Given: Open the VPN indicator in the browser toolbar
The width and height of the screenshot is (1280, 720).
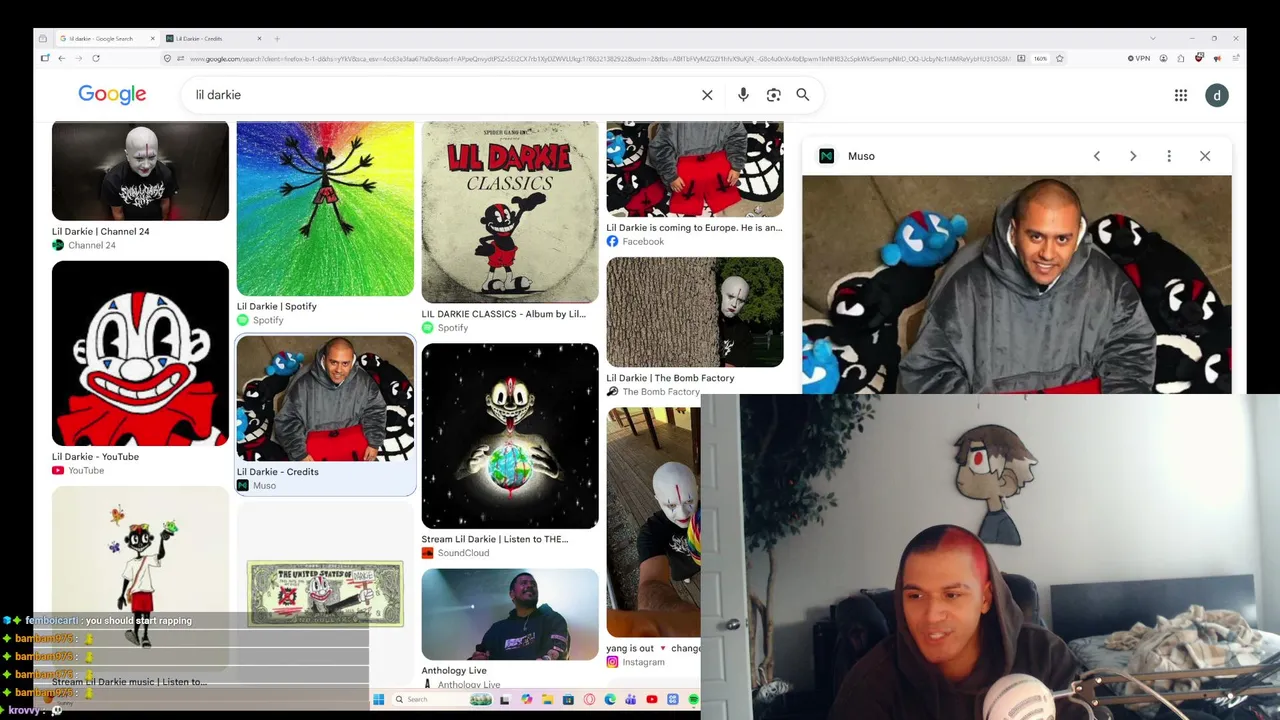Looking at the screenshot, I should click(1139, 58).
